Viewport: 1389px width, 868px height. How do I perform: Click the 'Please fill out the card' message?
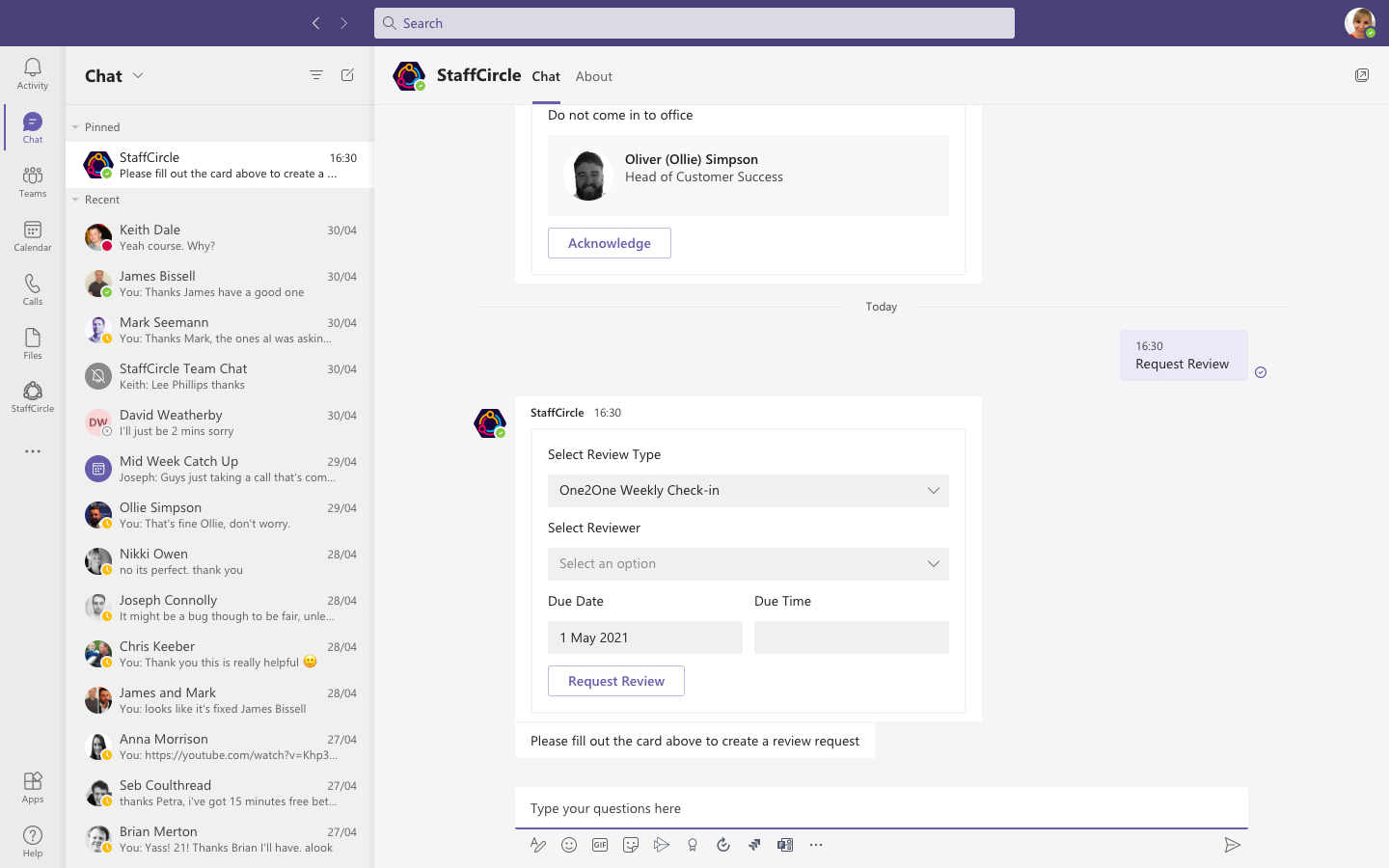click(x=694, y=741)
